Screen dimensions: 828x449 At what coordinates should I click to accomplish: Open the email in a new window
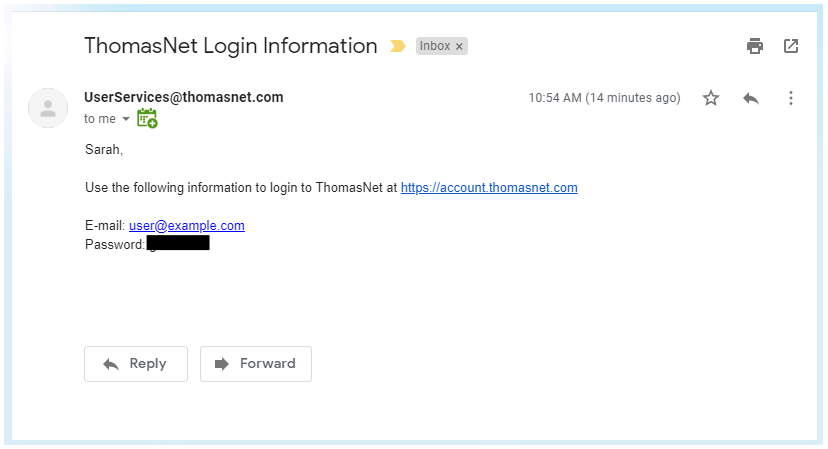click(x=791, y=46)
